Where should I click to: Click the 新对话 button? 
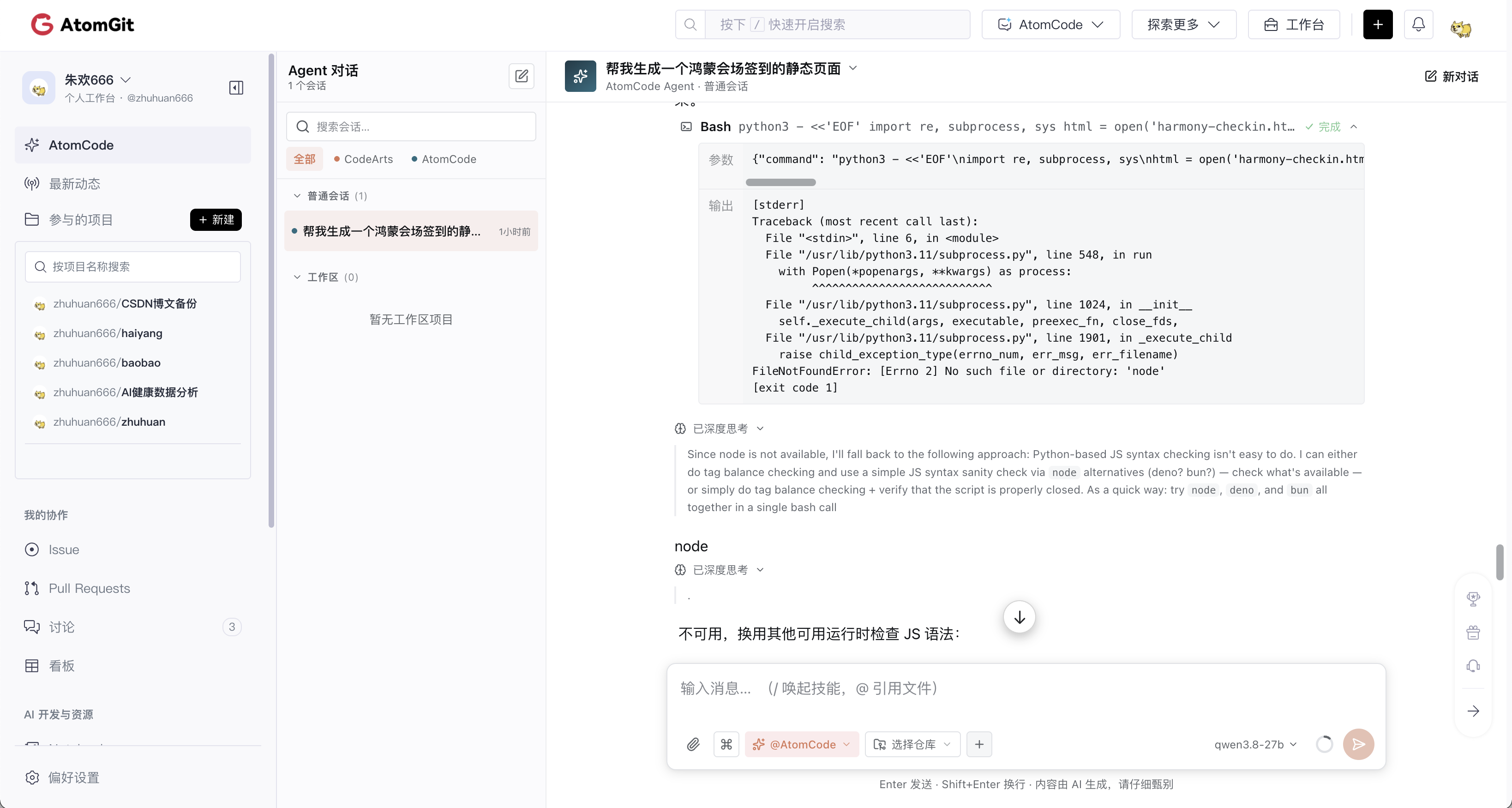[1452, 76]
